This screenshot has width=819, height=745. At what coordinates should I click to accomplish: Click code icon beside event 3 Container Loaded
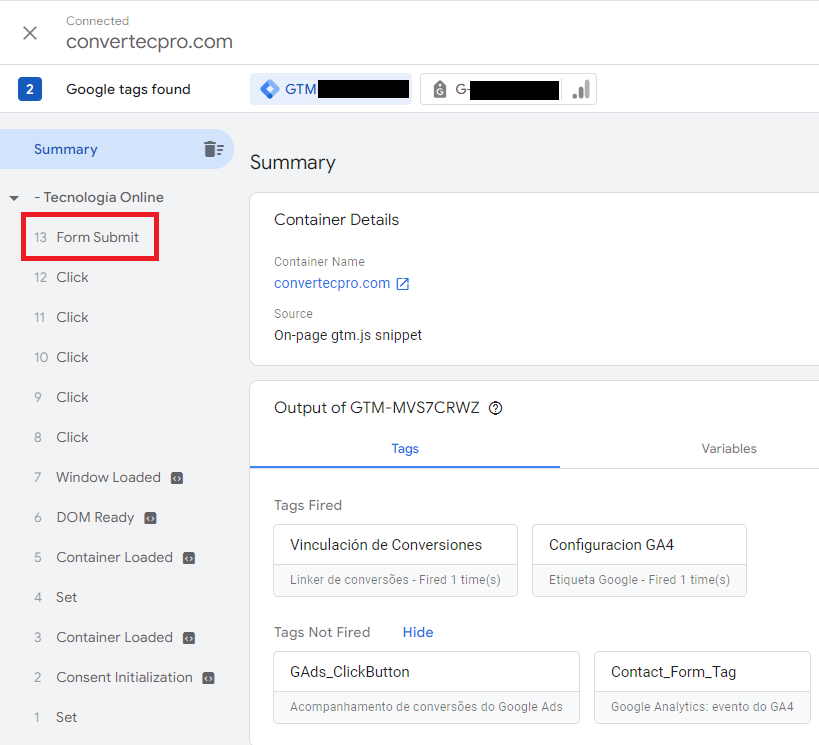(x=189, y=638)
